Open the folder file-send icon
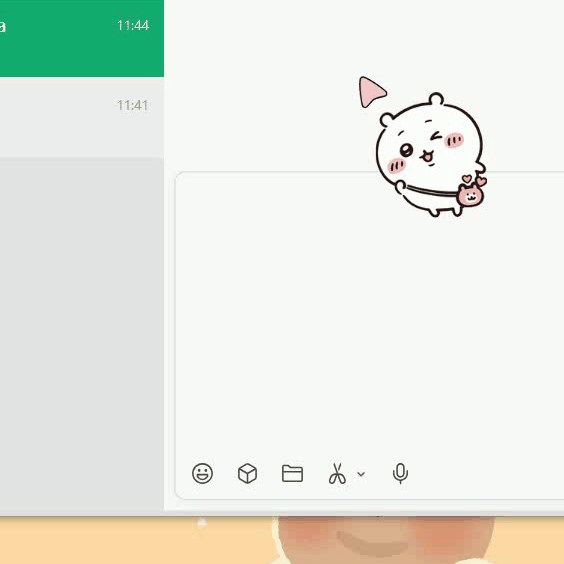This screenshot has height=564, width=564. pyautogui.click(x=292, y=473)
